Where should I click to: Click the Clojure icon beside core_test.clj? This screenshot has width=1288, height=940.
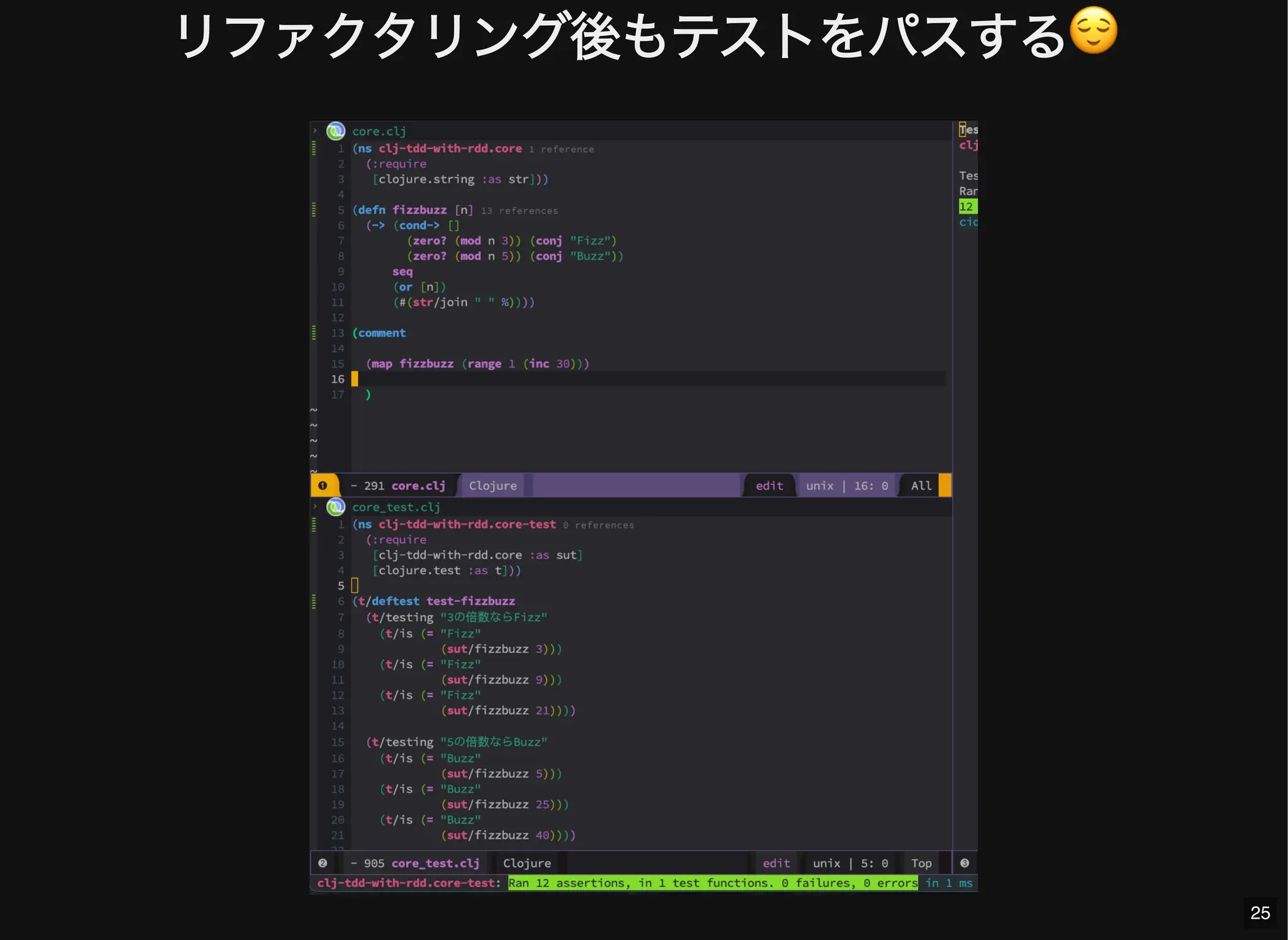[x=336, y=506]
